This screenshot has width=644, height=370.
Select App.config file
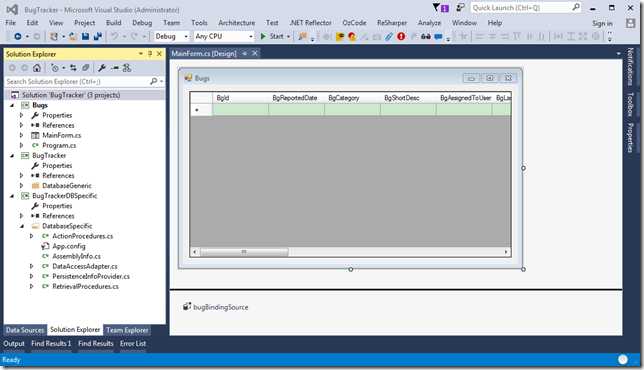[x=69, y=246]
